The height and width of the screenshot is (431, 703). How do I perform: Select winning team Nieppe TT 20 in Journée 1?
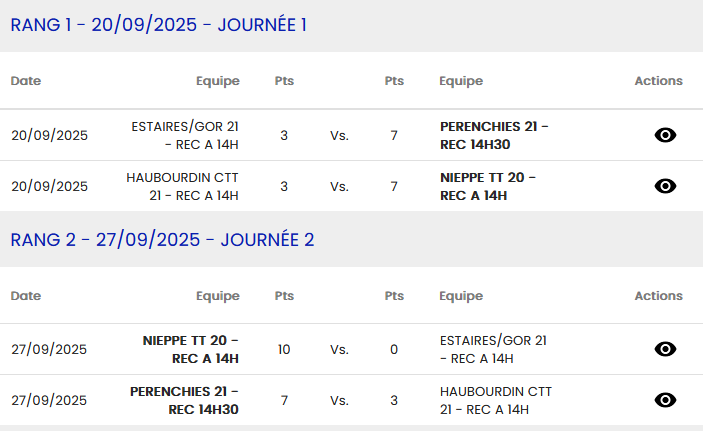tap(488, 186)
